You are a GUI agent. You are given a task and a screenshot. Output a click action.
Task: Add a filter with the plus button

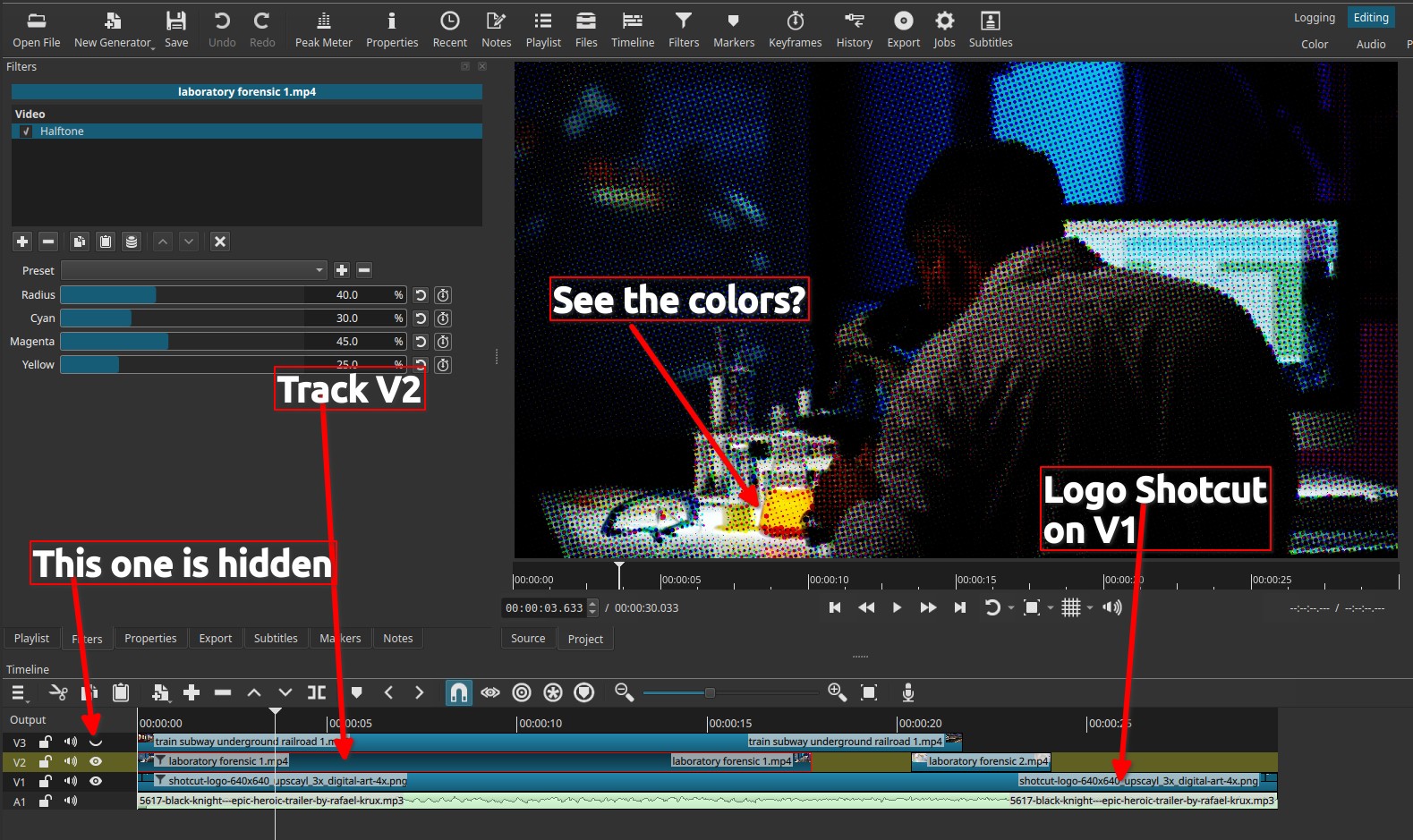coord(22,242)
